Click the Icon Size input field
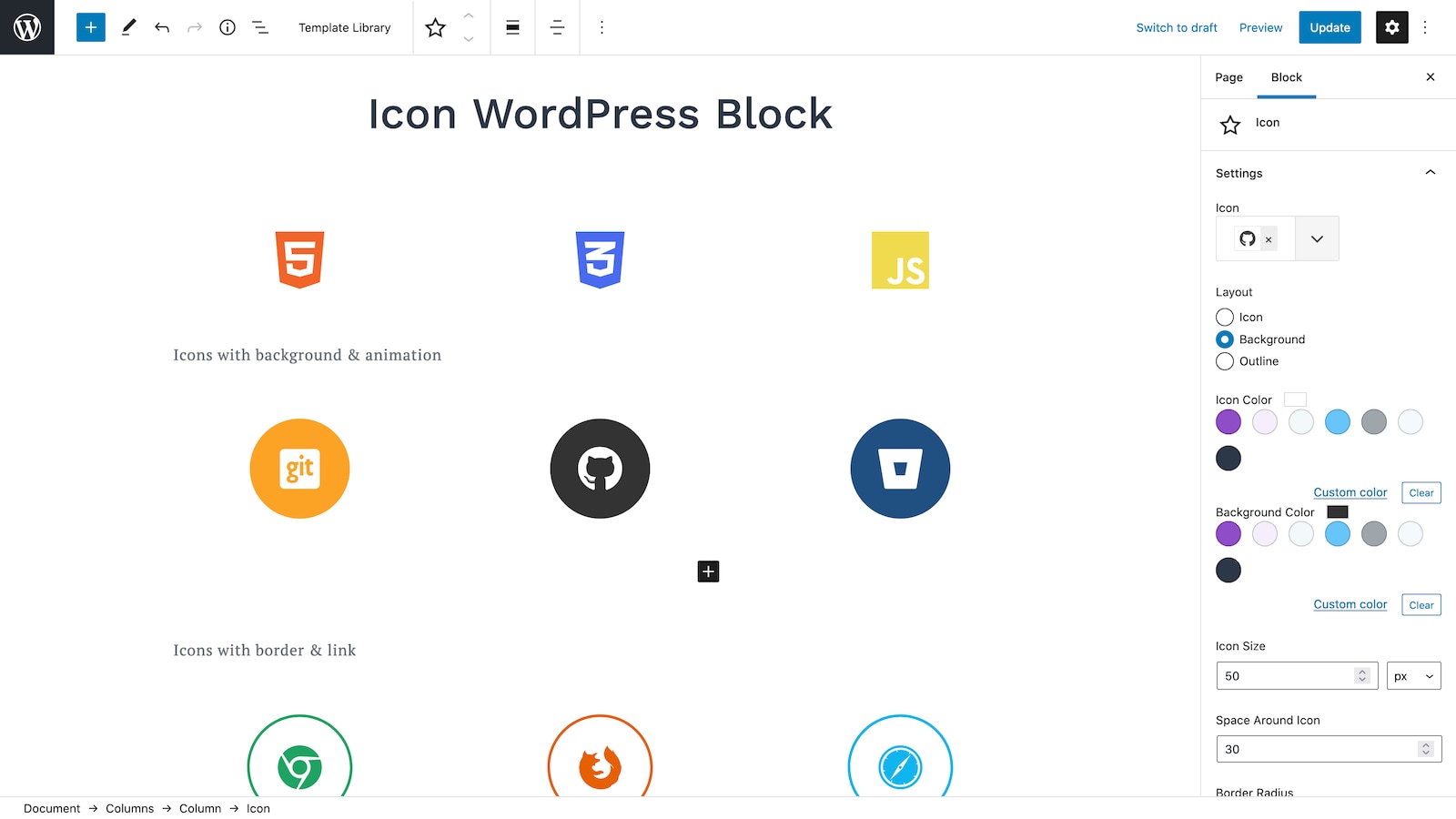The height and width of the screenshot is (819, 1456). pos(1297,676)
